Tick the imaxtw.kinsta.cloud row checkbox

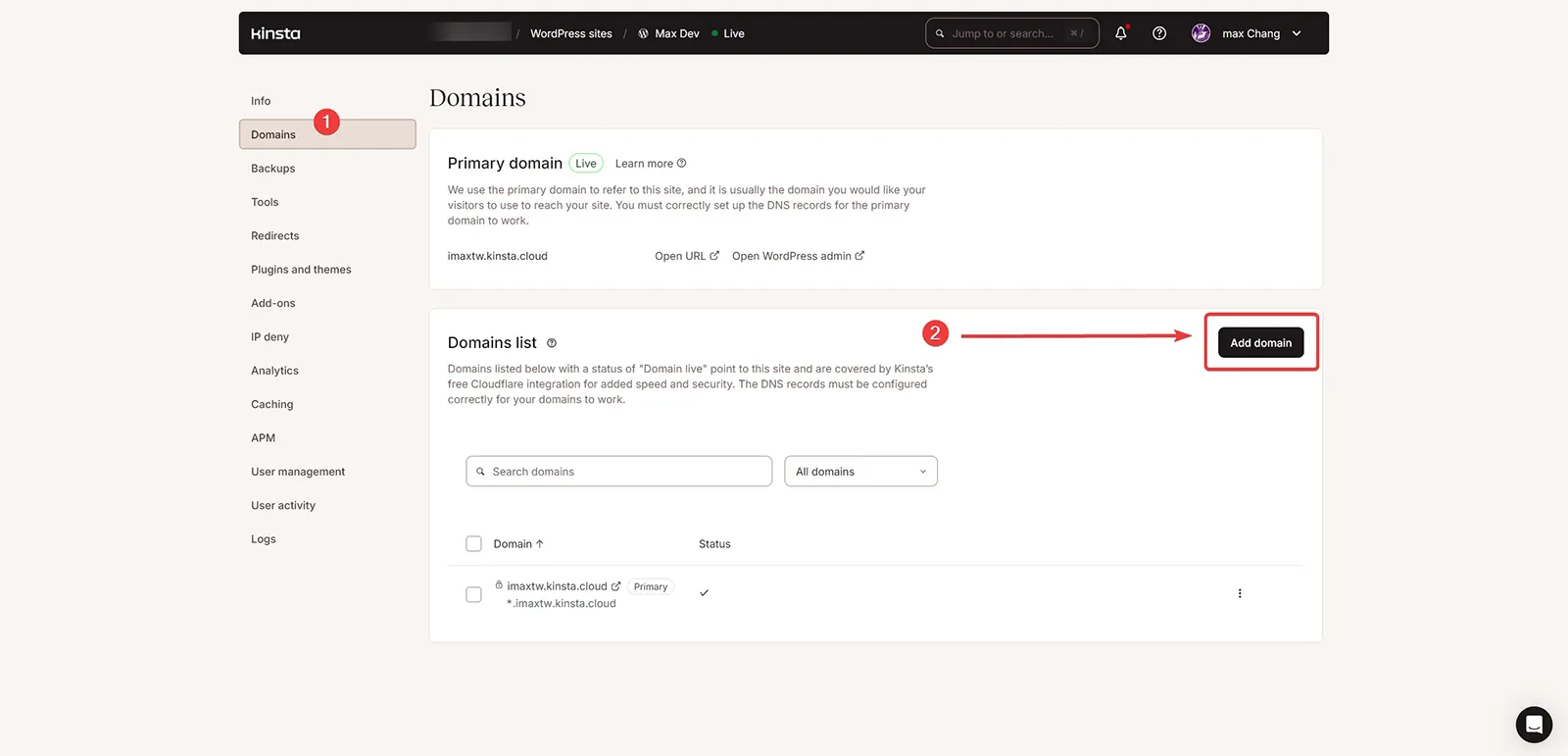click(x=474, y=594)
